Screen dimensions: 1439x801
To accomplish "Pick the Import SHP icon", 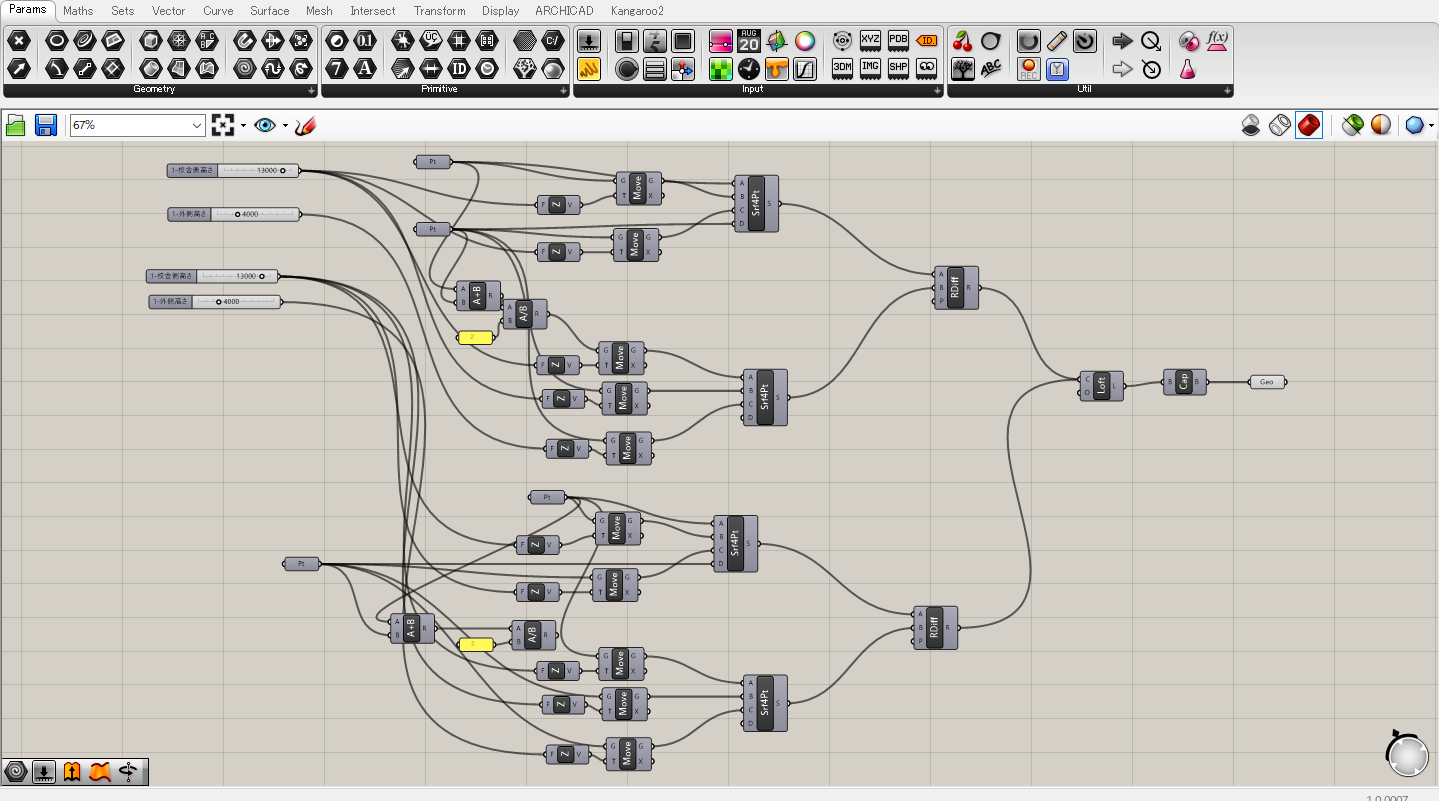I will (x=899, y=69).
